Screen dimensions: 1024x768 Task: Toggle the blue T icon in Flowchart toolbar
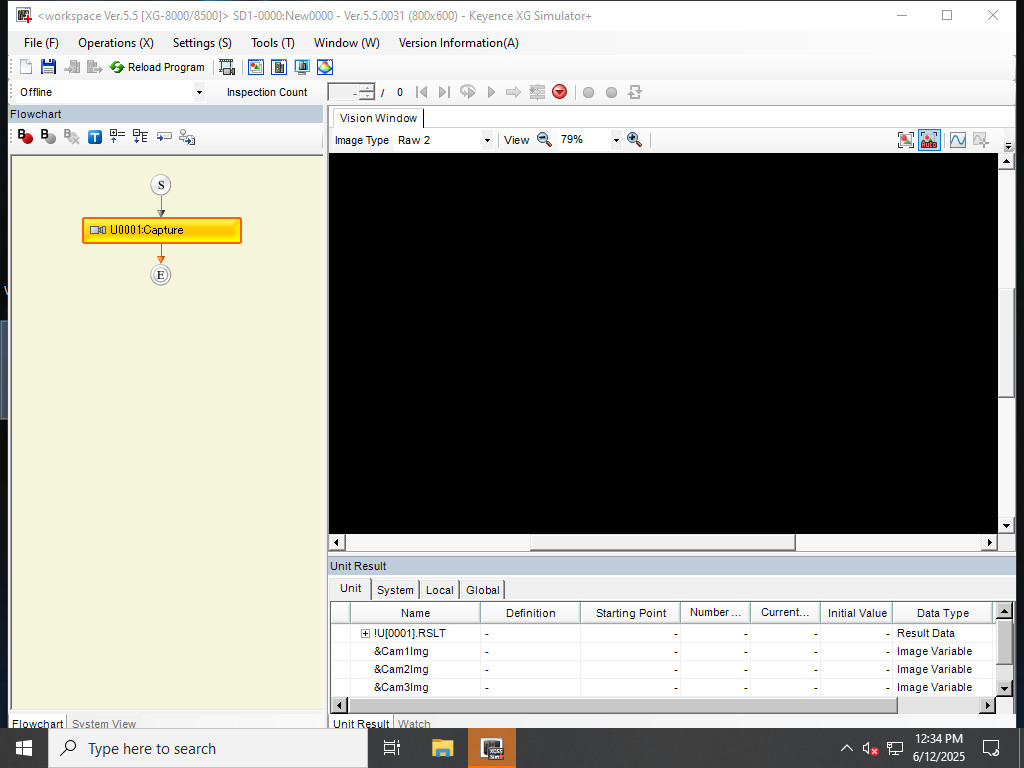click(95, 136)
